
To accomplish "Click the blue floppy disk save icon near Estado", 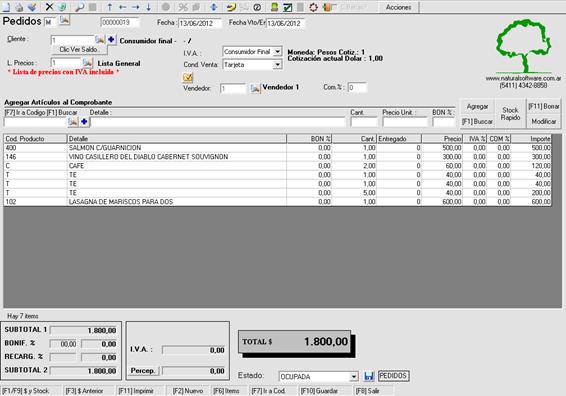I will (369, 376).
